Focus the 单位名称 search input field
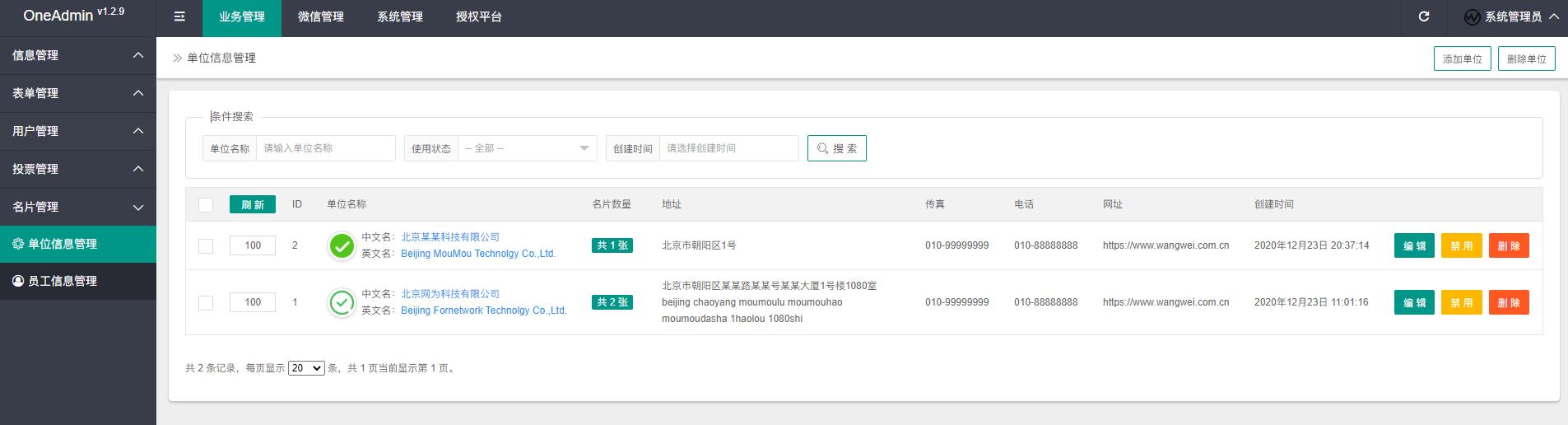Screen dimensions: 1568x425 coord(326,148)
